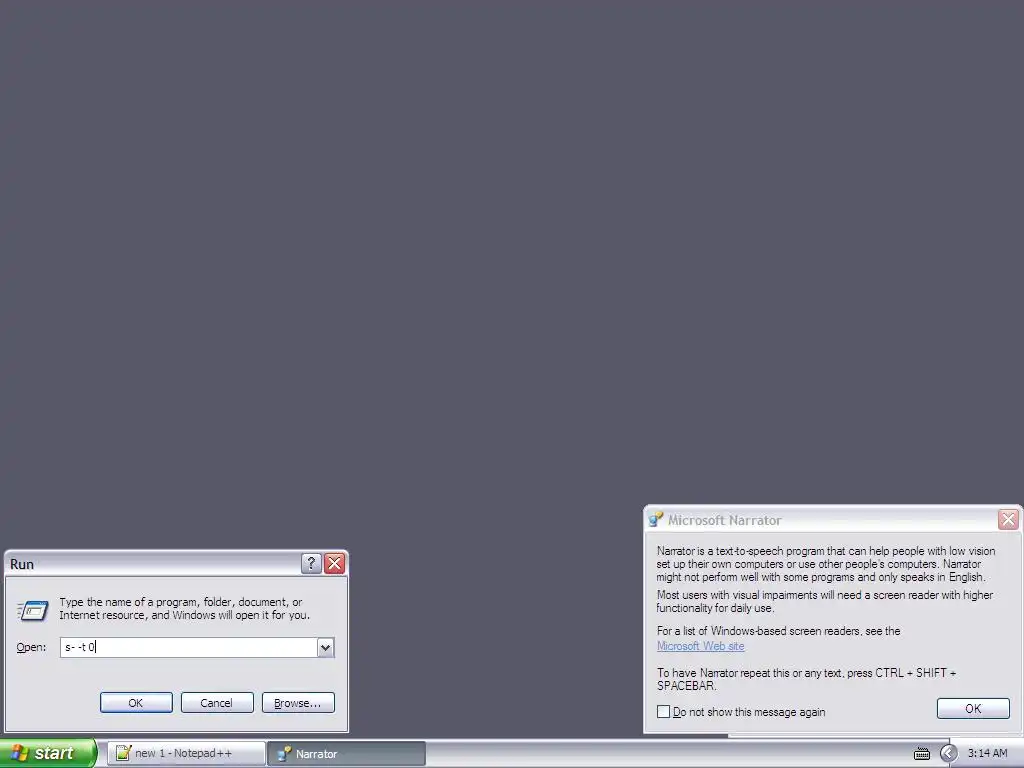Close the Microsoft Narrator window

[x=1008, y=520]
